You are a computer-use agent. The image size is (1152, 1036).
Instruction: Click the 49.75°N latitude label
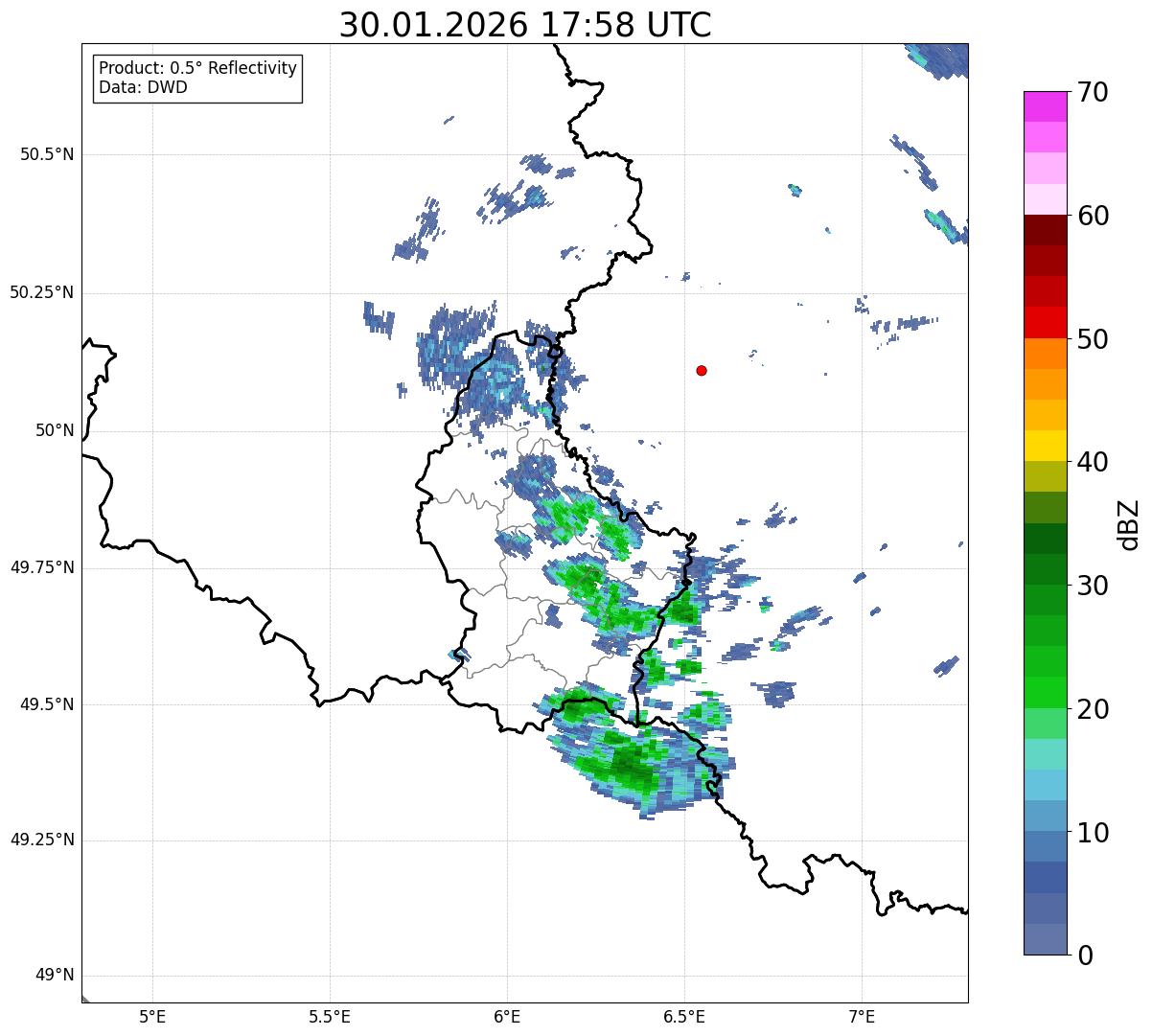pyautogui.click(x=42, y=567)
